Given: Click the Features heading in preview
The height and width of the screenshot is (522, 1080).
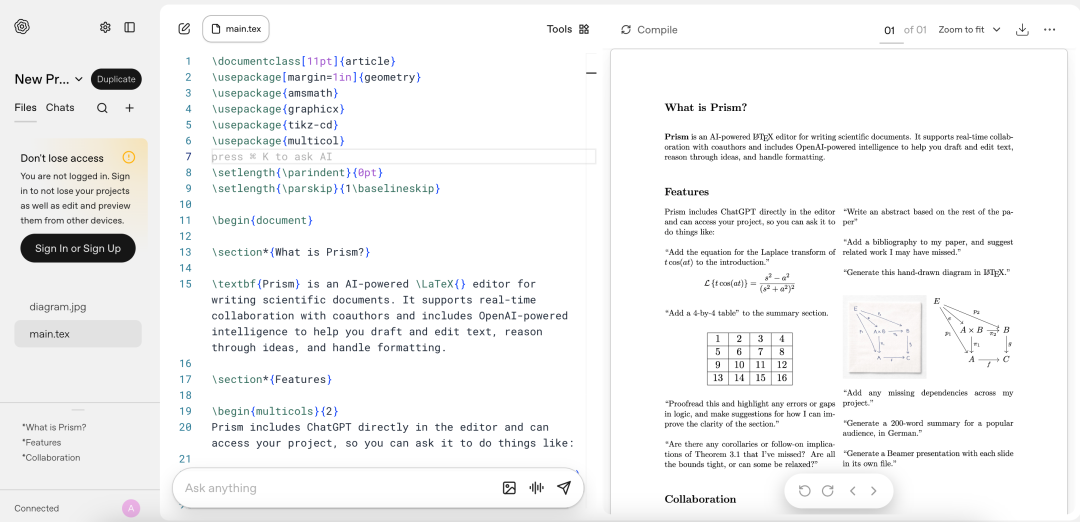Looking at the screenshot, I should click(x=687, y=191).
